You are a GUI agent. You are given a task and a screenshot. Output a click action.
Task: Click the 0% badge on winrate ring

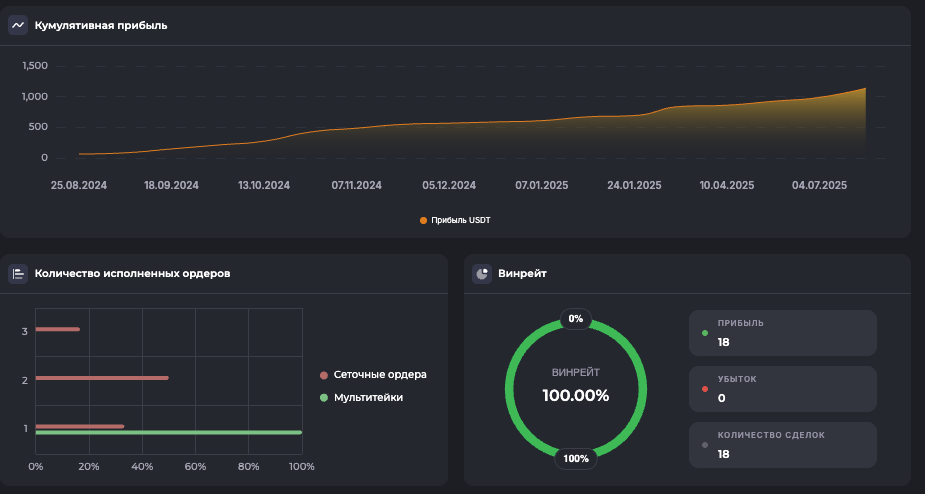point(576,319)
